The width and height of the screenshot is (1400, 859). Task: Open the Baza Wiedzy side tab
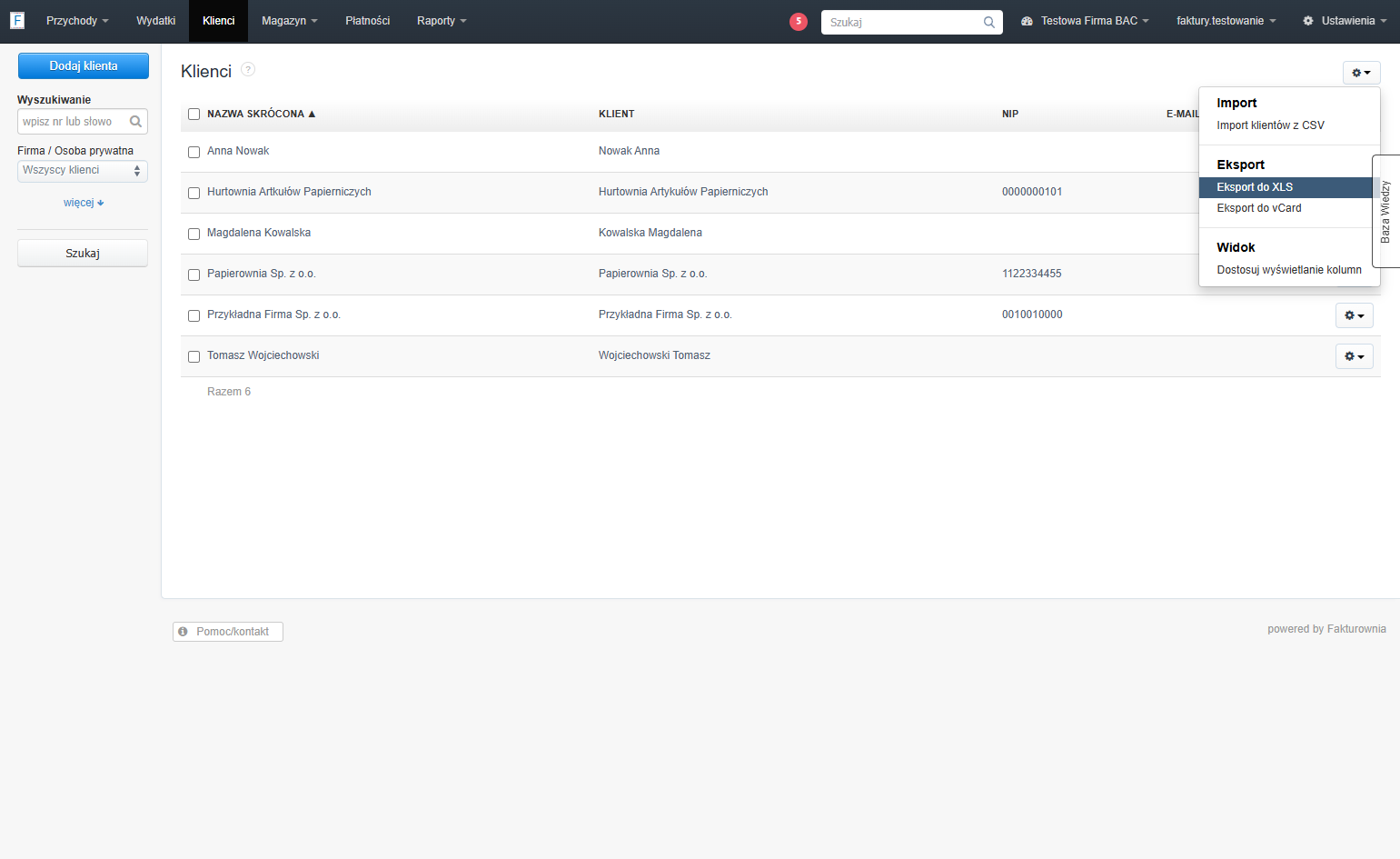pyautogui.click(x=1386, y=211)
